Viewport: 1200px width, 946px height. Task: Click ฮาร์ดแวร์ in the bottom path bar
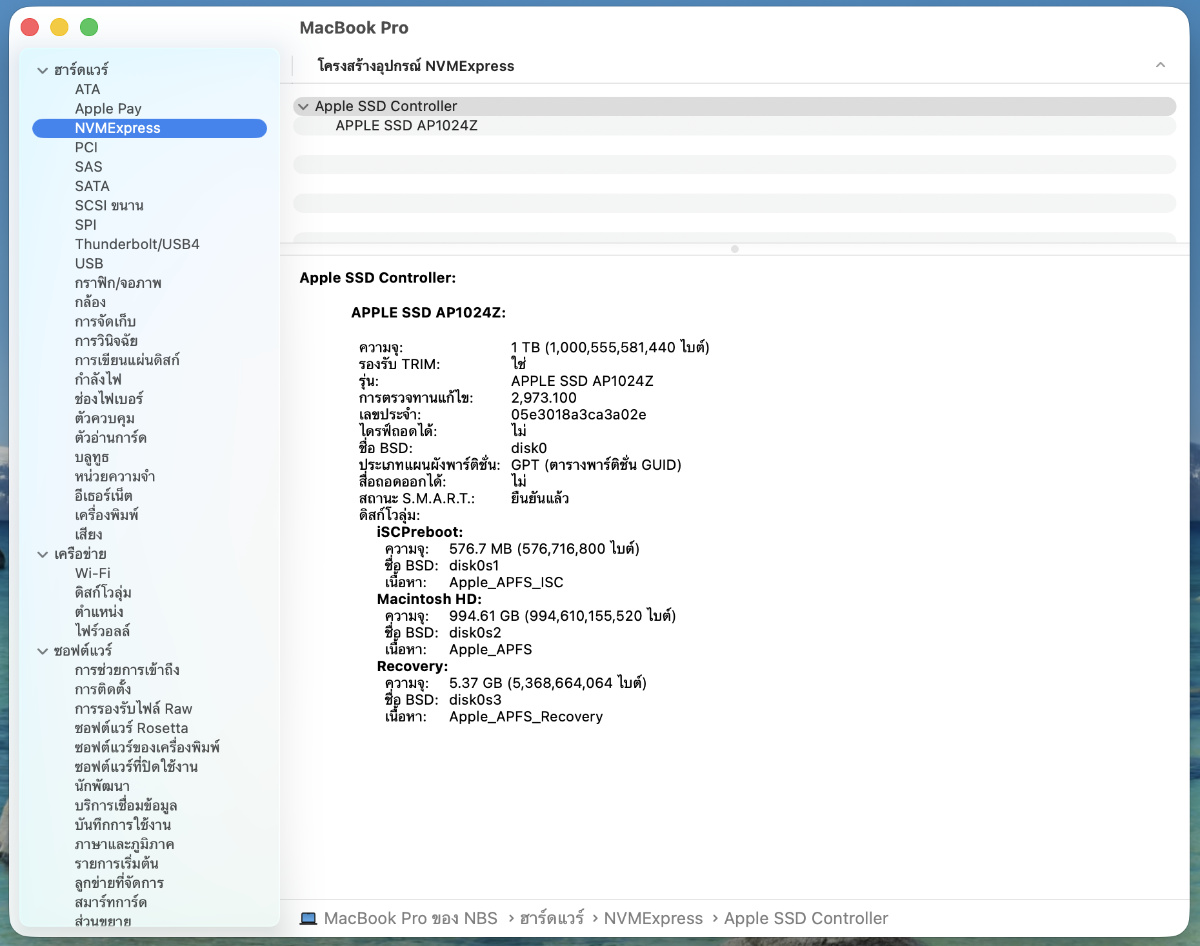coord(553,918)
